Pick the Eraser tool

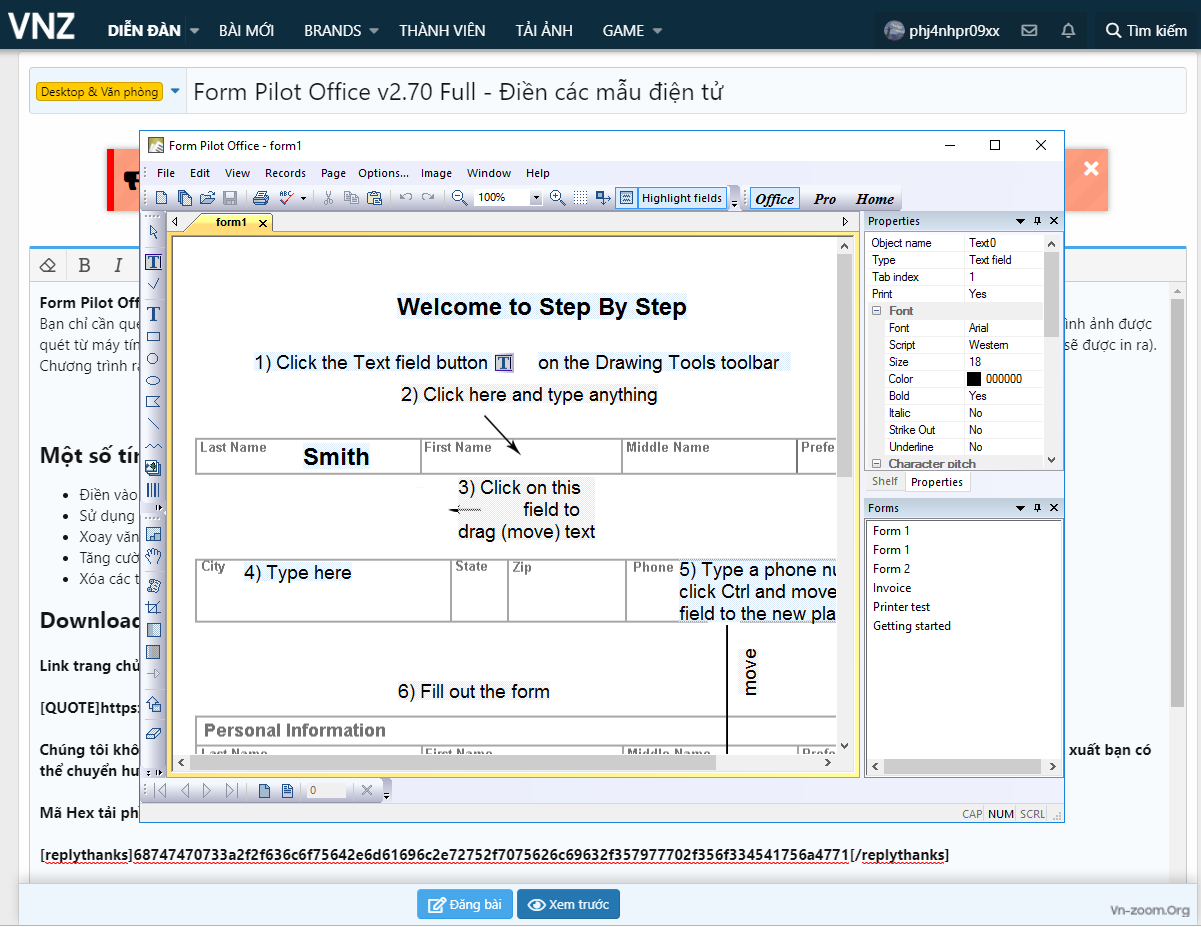tap(154, 733)
